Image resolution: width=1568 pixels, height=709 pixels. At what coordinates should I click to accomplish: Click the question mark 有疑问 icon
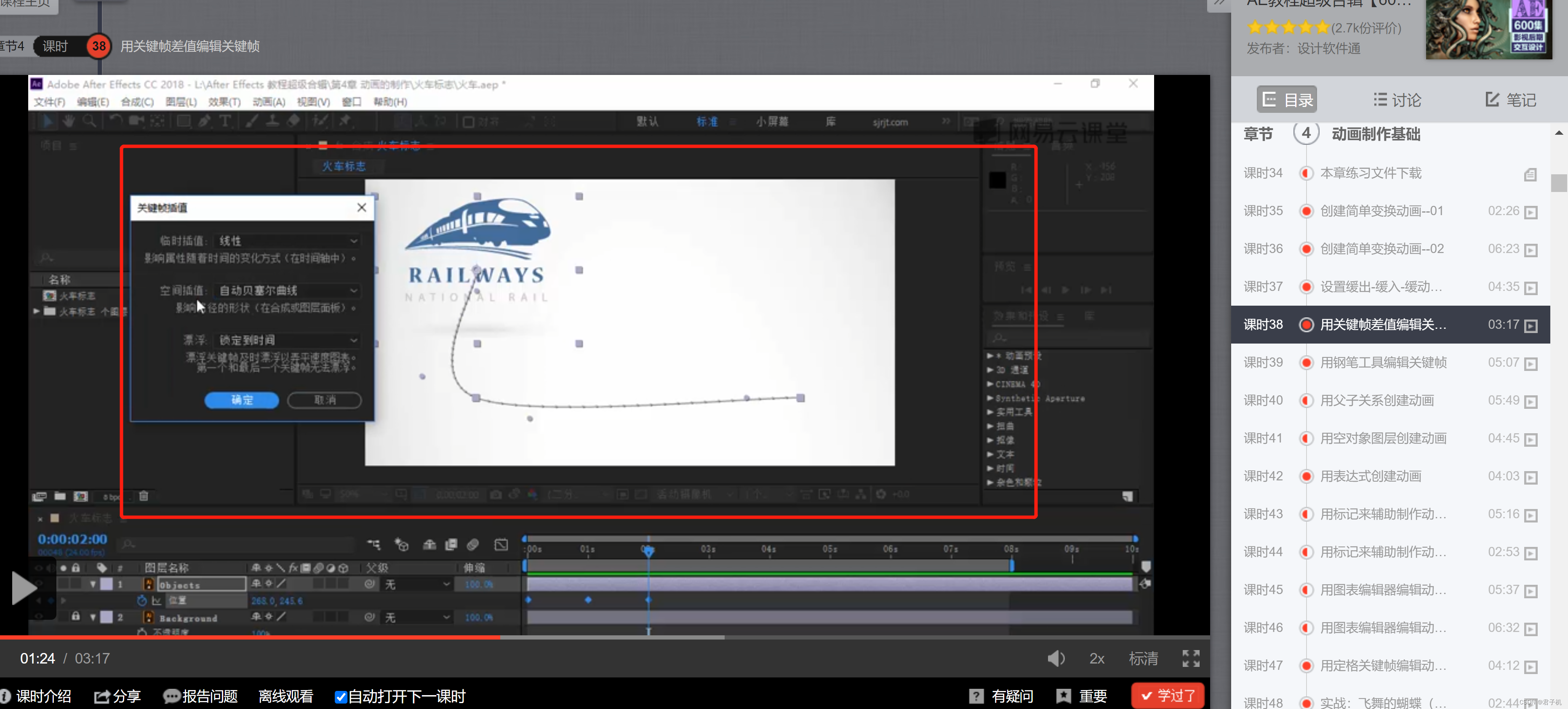point(976,696)
